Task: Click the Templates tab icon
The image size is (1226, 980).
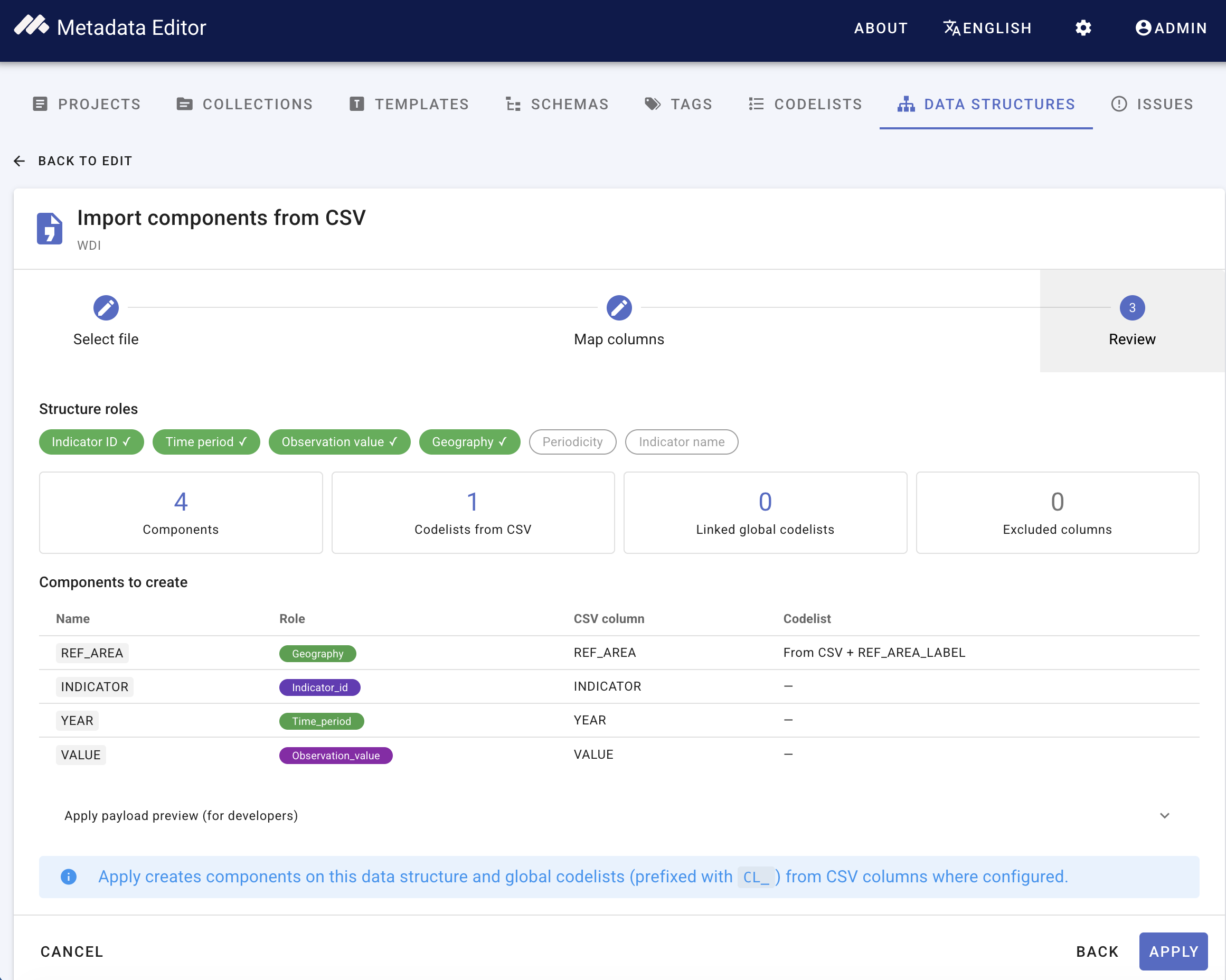Action: pyautogui.click(x=356, y=104)
